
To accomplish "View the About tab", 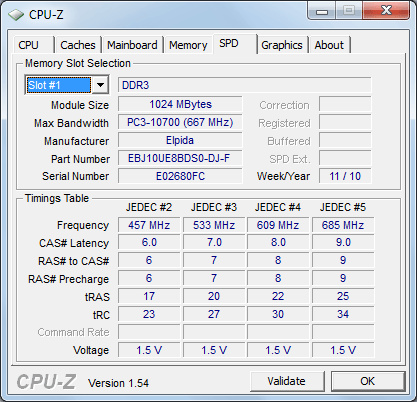I will [329, 45].
